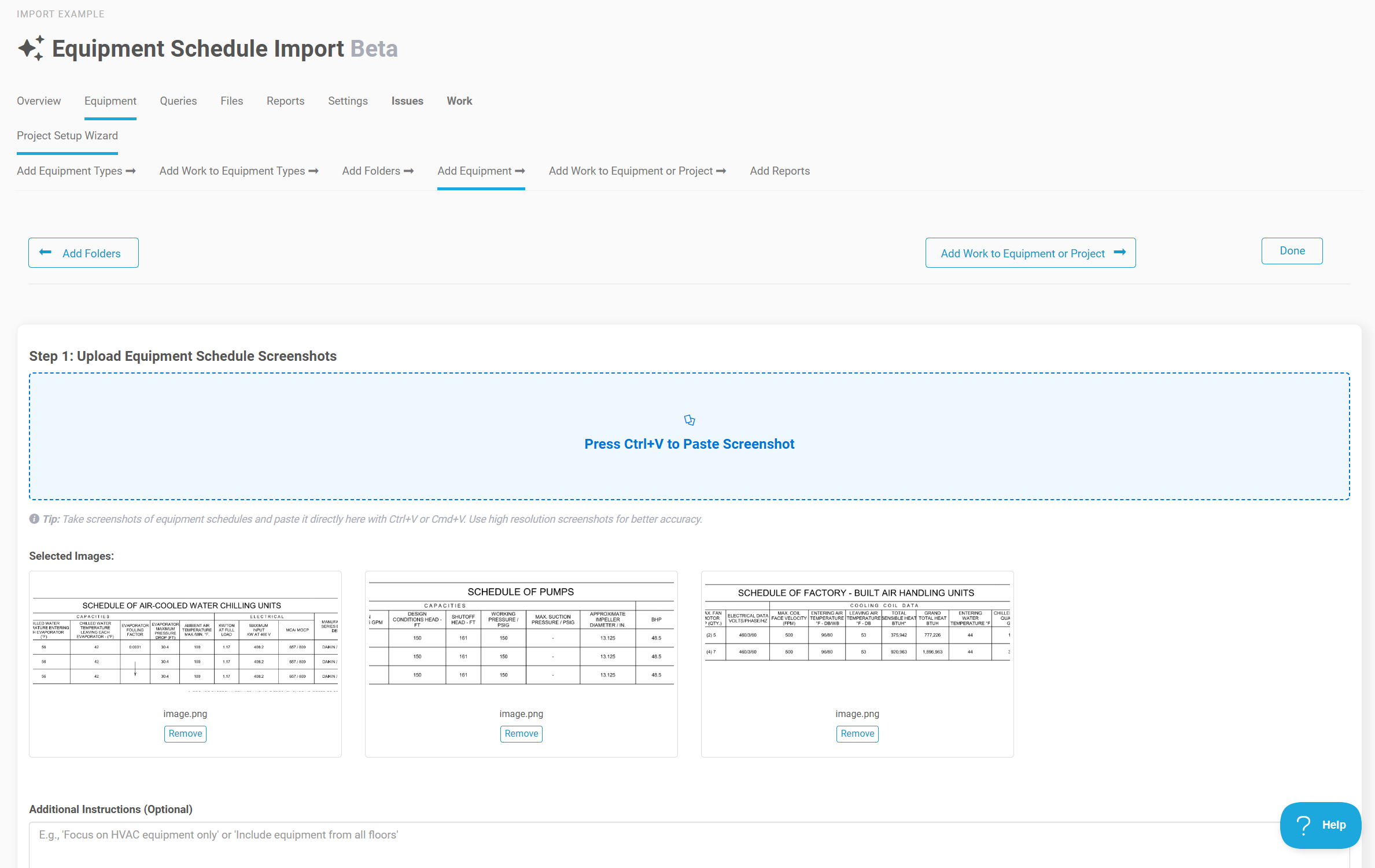1375x868 pixels.
Task: Select the Add Reports wizard step
Action: [779, 171]
